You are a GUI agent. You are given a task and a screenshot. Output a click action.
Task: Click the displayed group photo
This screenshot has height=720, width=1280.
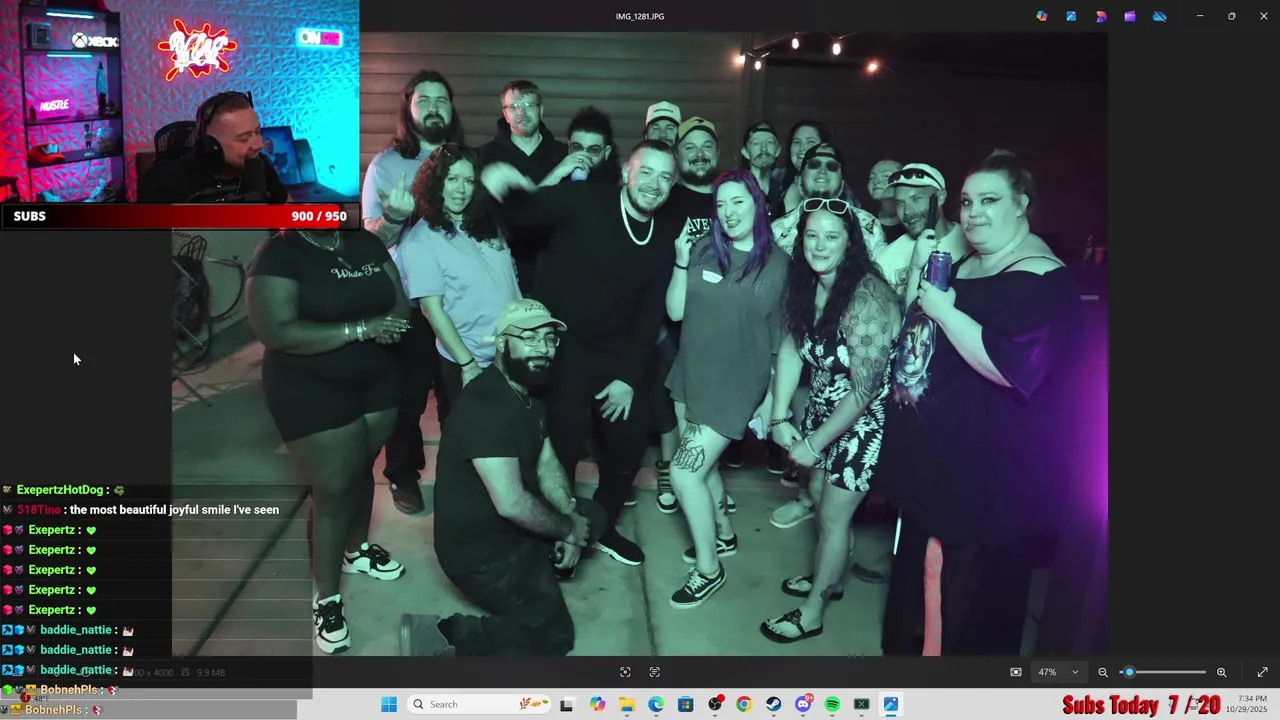[640, 344]
